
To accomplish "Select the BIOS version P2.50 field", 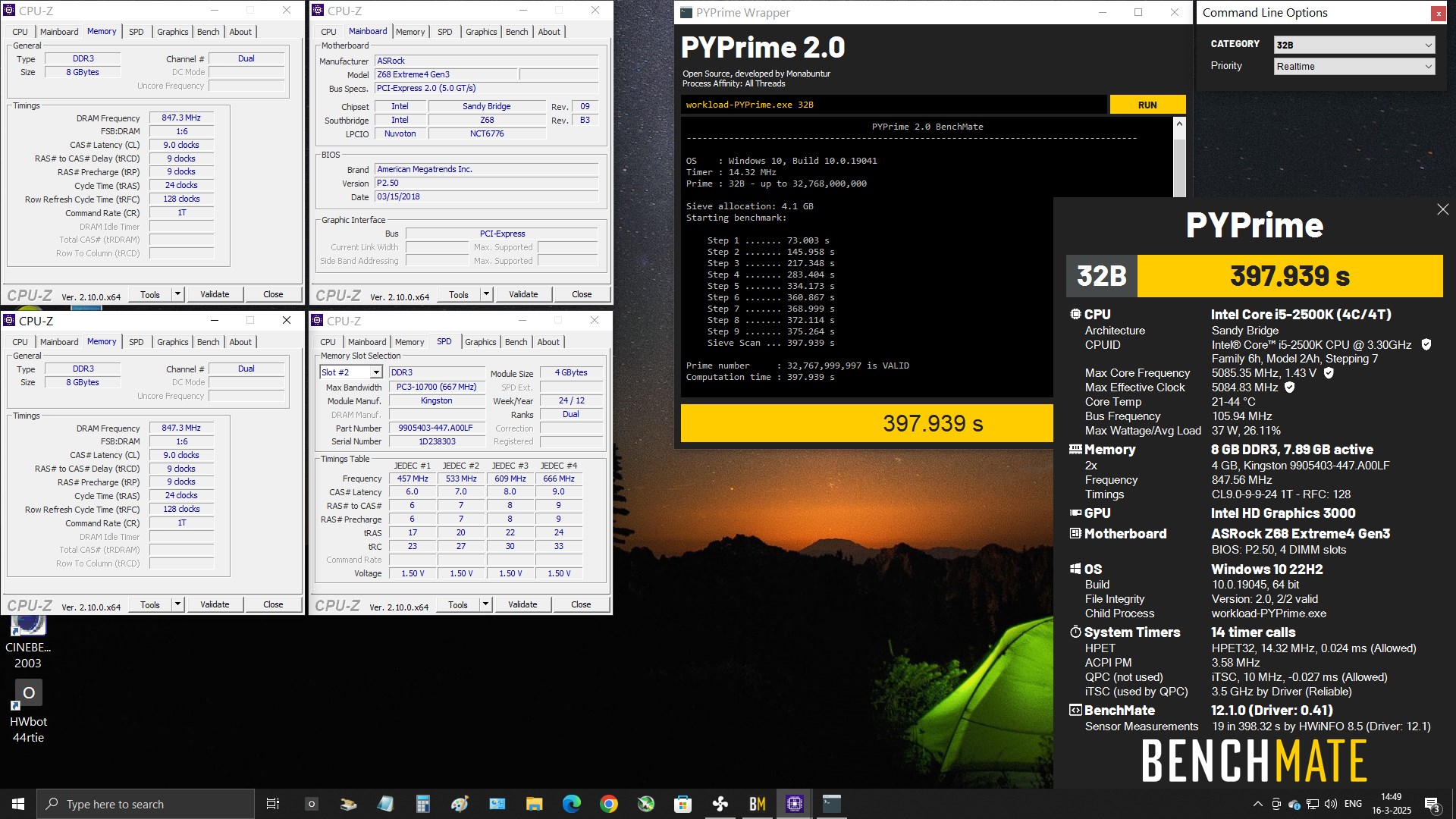I will [x=487, y=183].
